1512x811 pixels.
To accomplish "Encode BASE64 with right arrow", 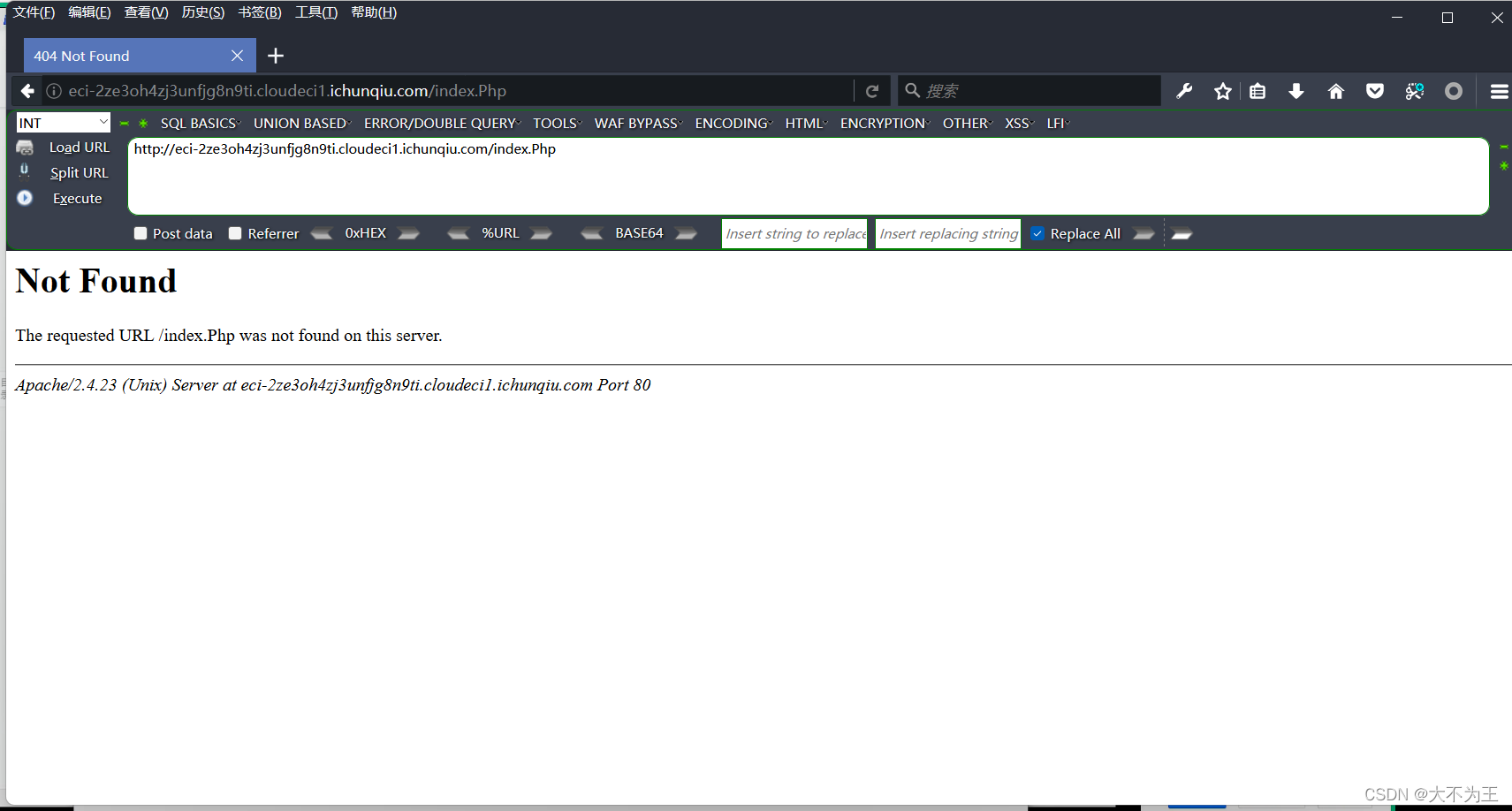I will tap(687, 233).
